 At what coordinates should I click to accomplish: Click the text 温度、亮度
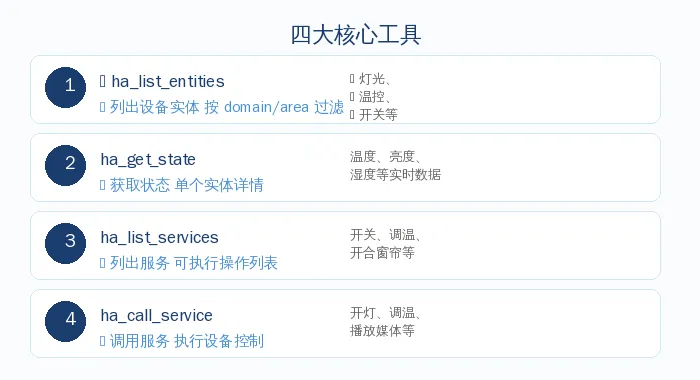click(384, 157)
